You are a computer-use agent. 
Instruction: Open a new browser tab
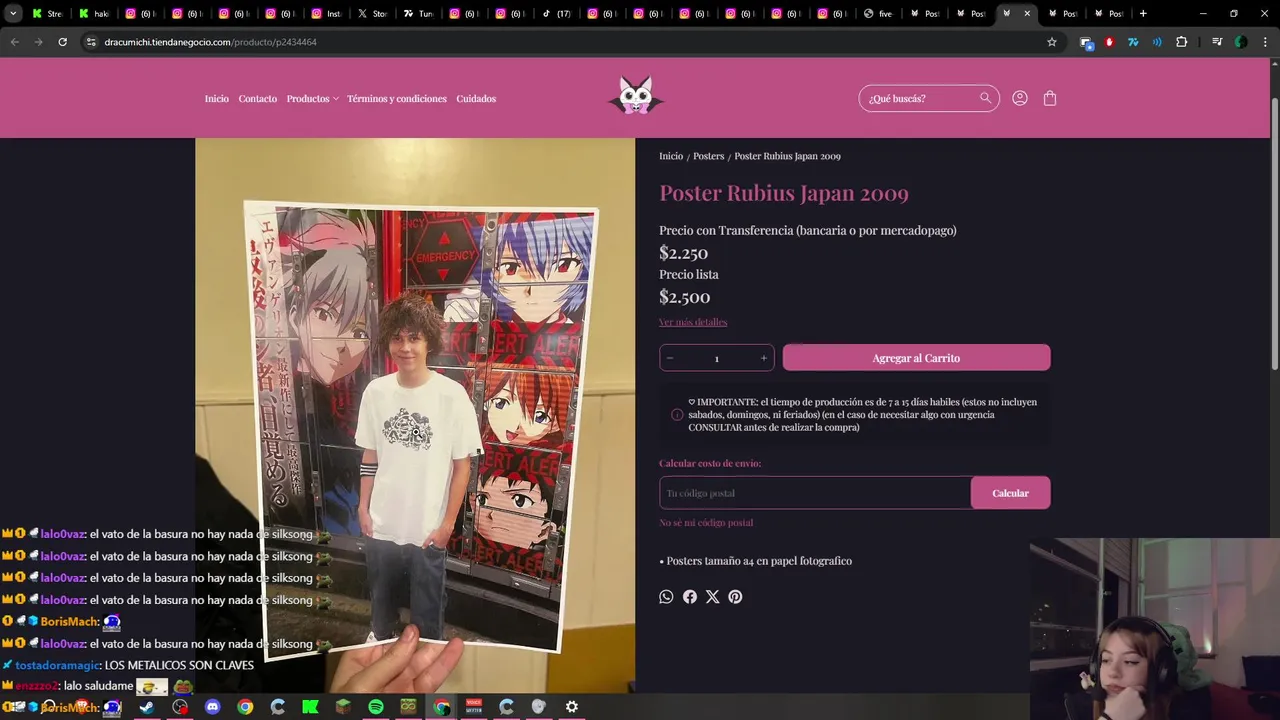click(1143, 14)
